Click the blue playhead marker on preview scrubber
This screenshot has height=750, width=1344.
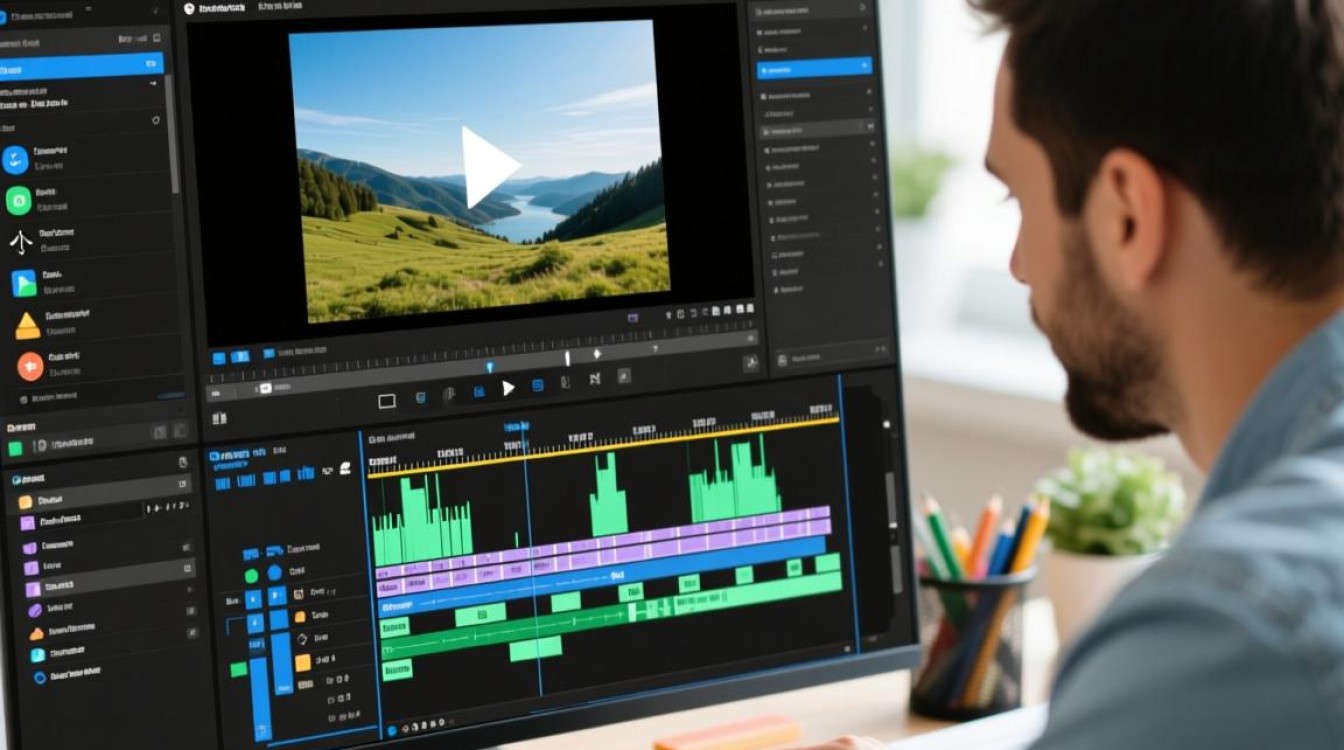tap(489, 367)
